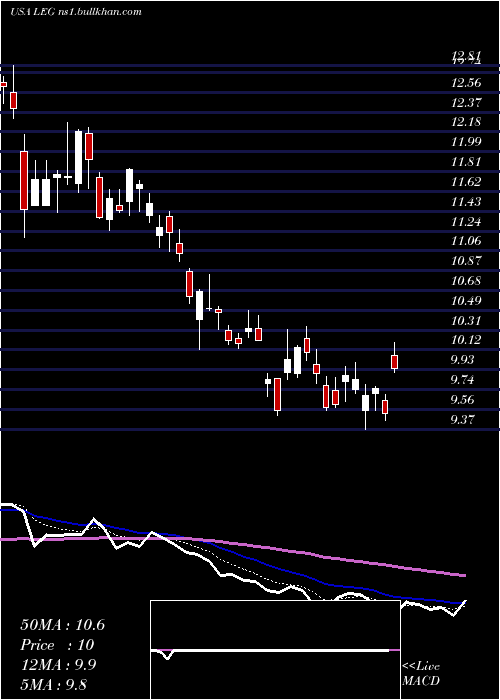This screenshot has width=500, height=700.
Task: Click the <<Live MACD label
Action: 421,674
